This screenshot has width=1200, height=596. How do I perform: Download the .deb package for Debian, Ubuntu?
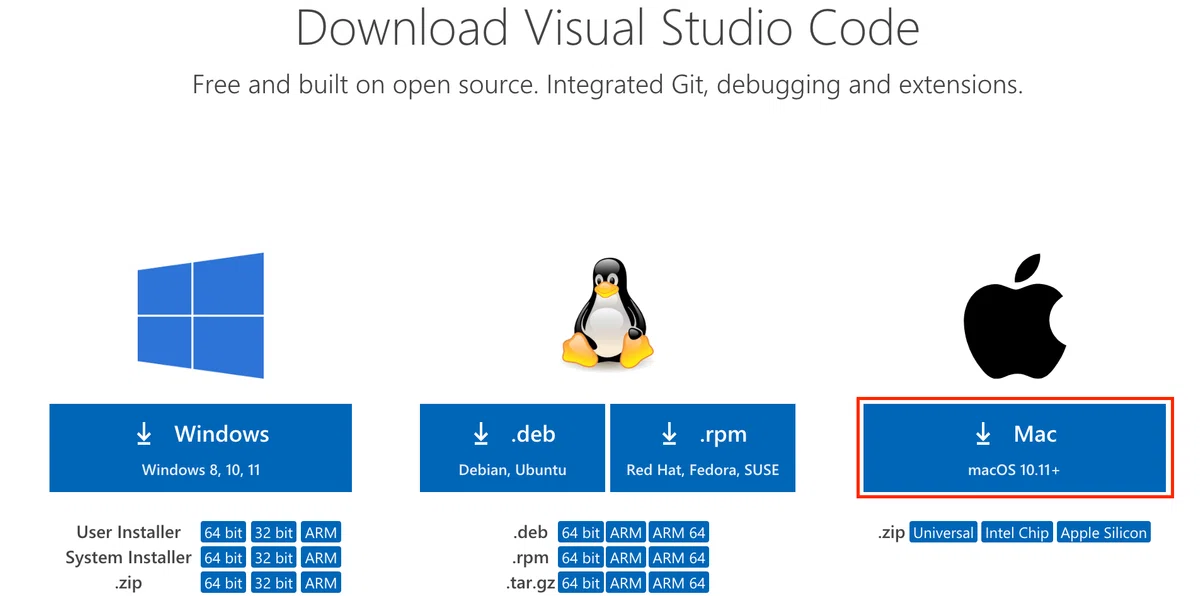[512, 448]
